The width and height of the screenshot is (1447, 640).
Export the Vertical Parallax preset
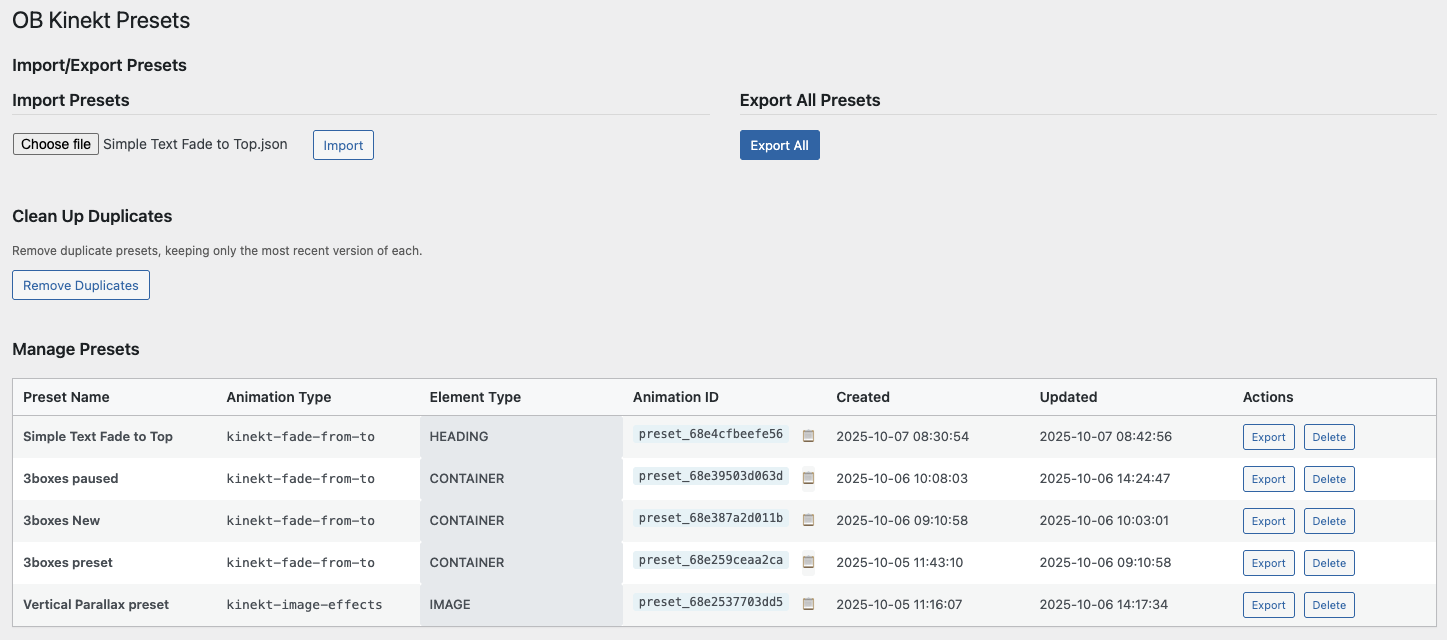1268,605
